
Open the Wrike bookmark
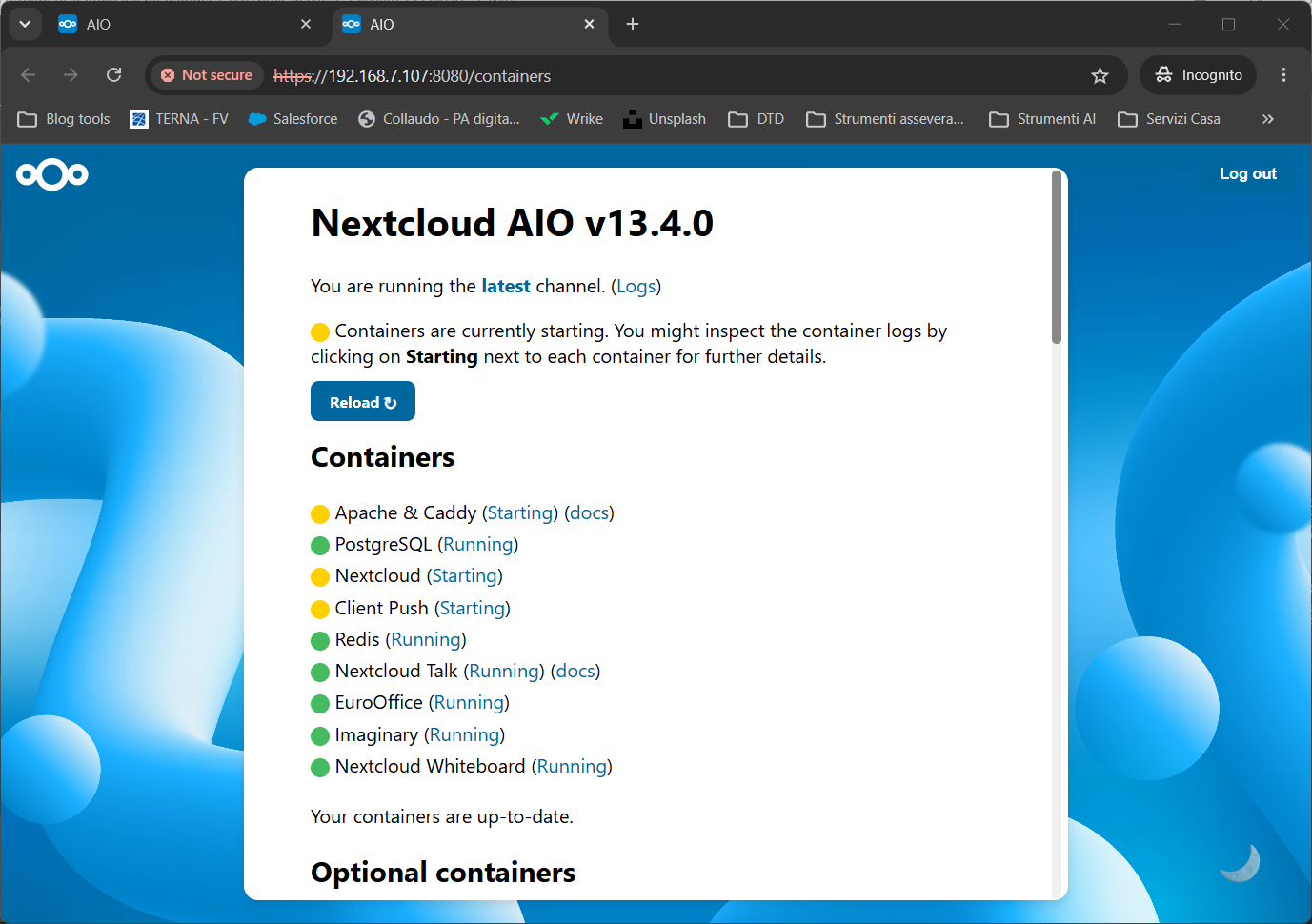coord(572,119)
